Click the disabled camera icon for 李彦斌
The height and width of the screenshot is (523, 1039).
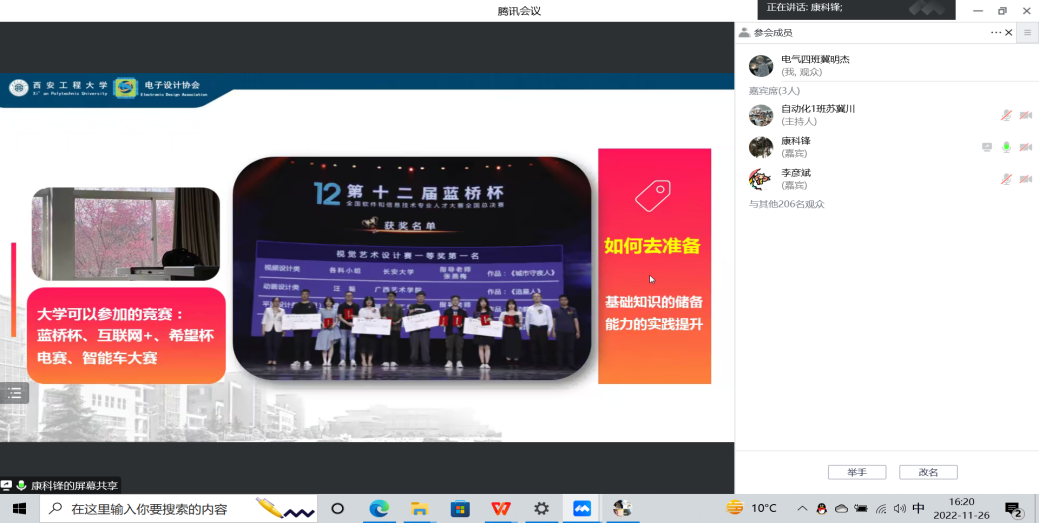point(1025,179)
